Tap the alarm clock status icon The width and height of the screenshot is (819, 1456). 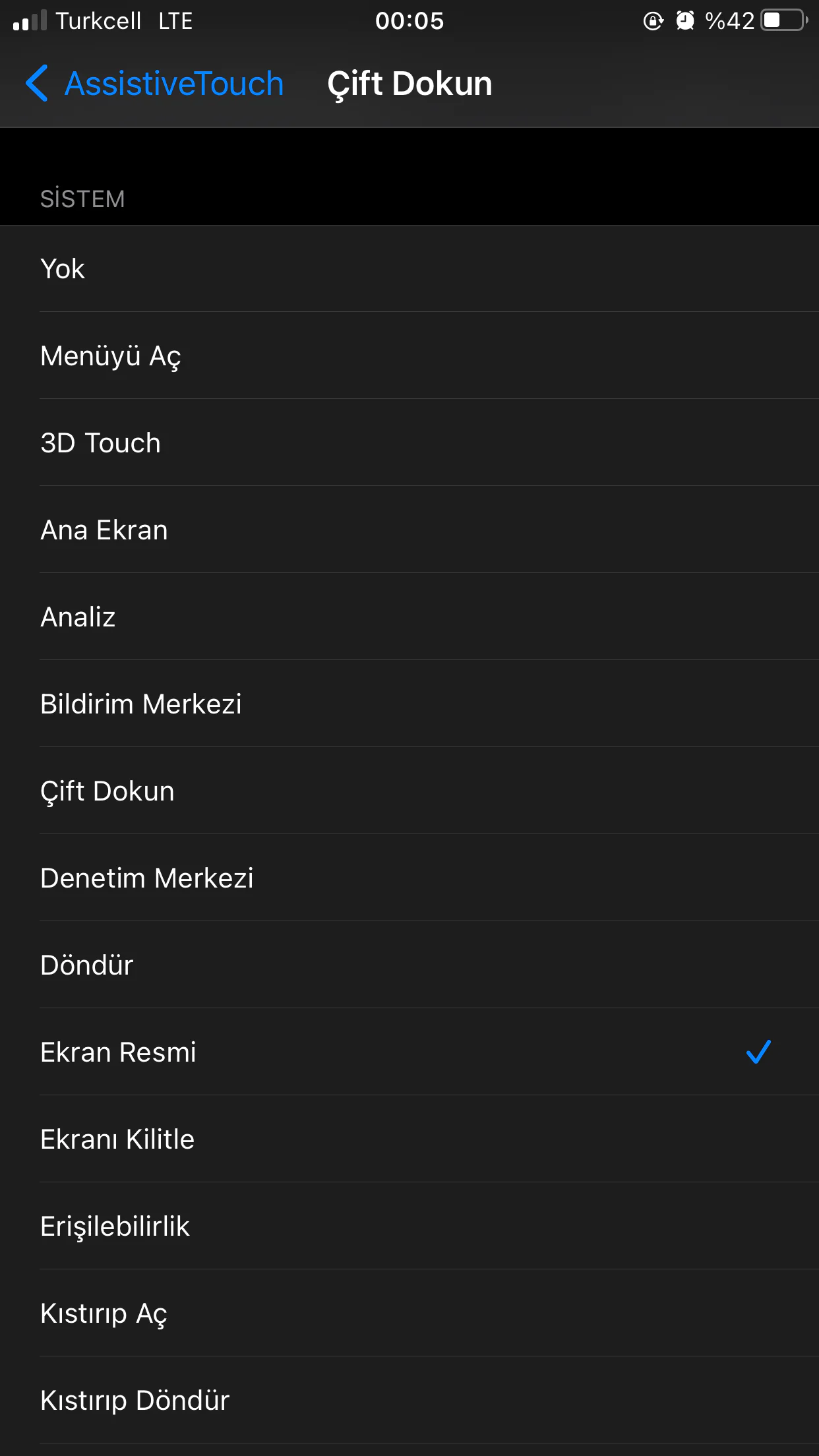[685, 21]
